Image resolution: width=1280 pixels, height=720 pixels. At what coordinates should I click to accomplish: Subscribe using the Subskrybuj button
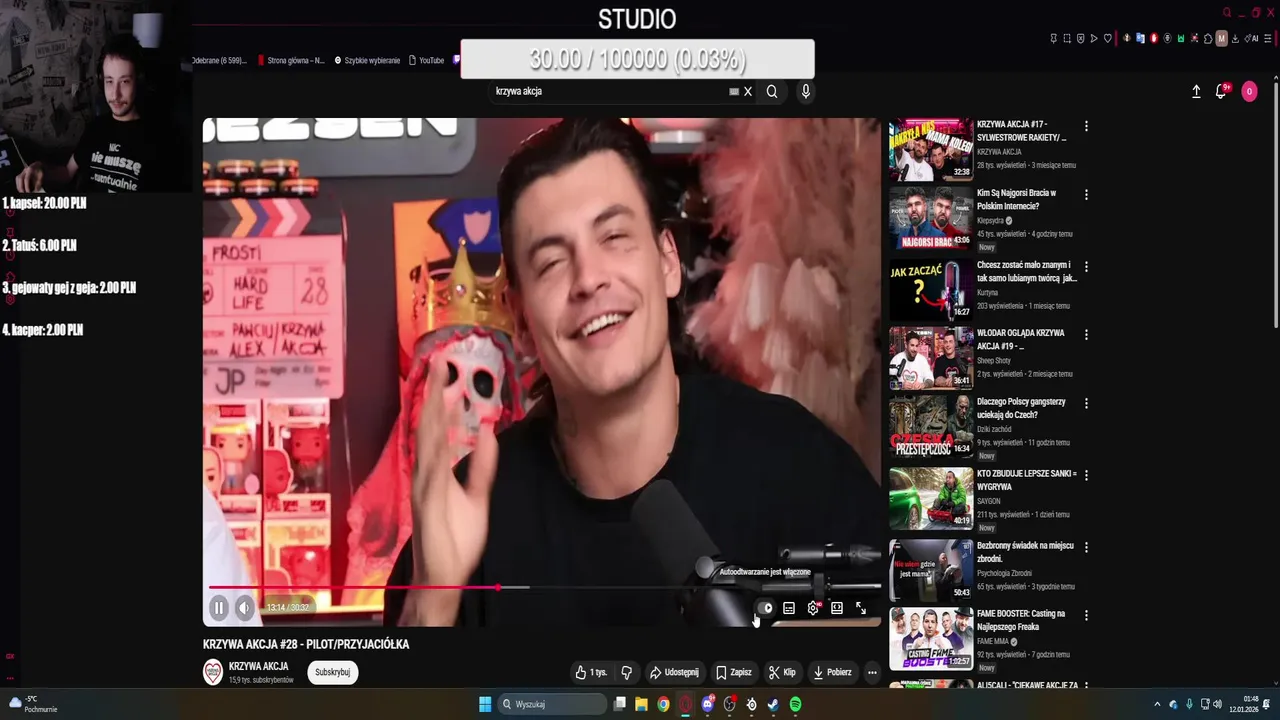[x=332, y=672]
